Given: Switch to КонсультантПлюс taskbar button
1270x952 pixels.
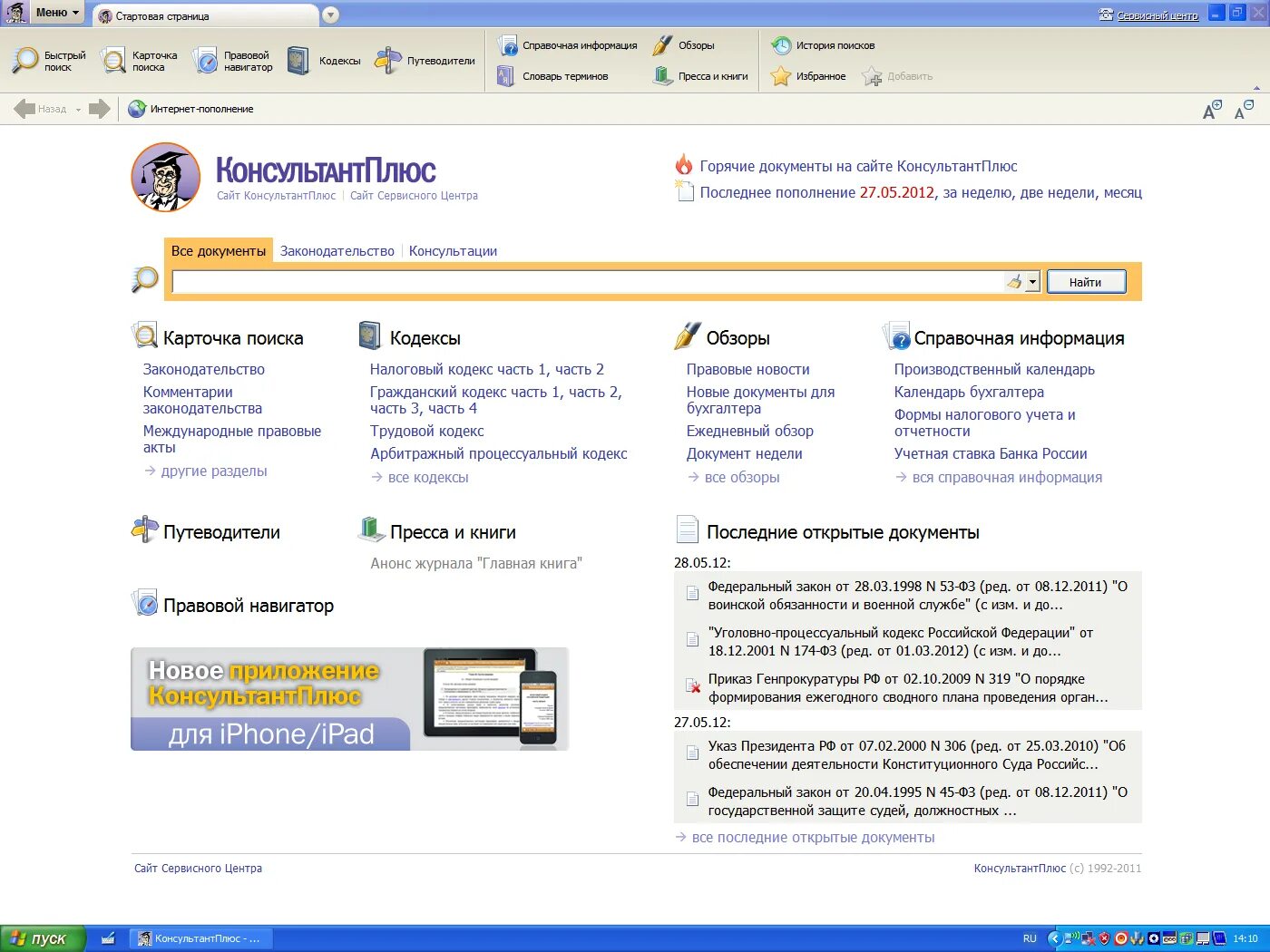Looking at the screenshot, I should click(x=200, y=938).
